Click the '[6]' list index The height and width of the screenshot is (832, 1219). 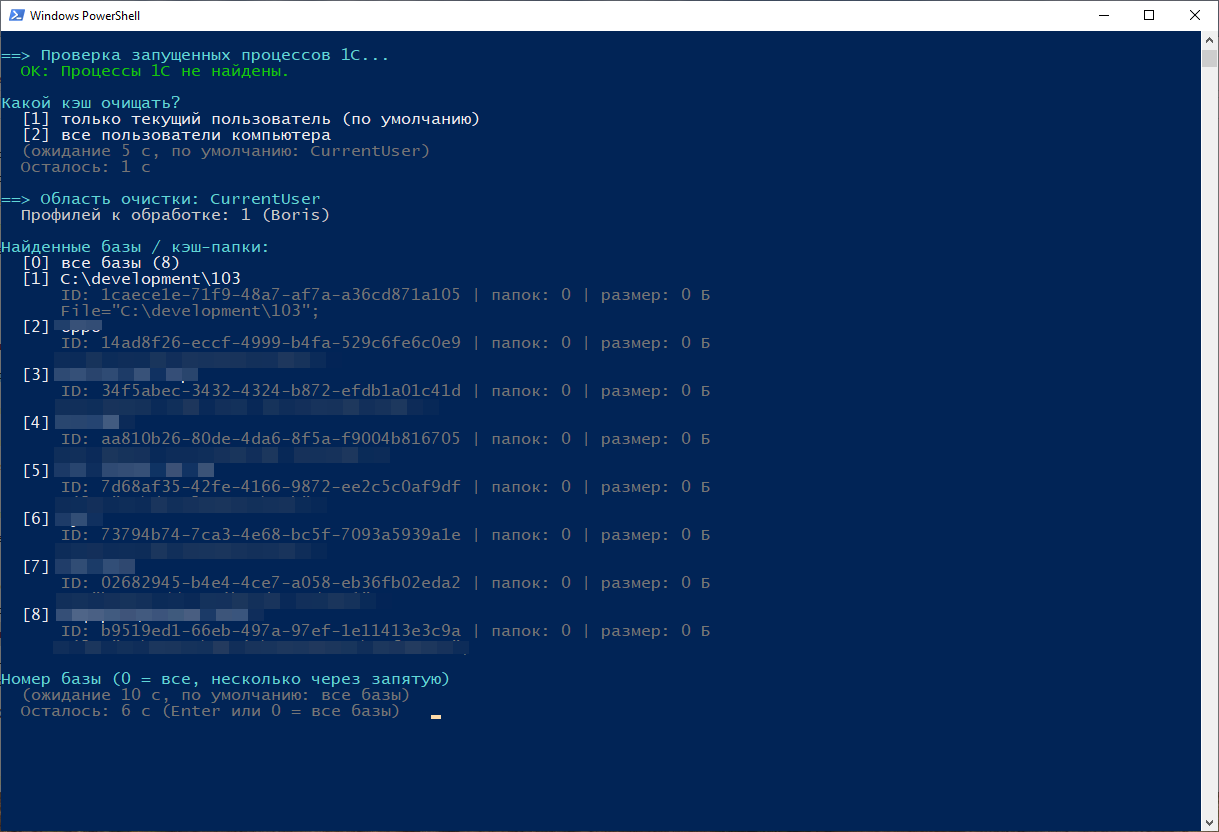[36, 519]
